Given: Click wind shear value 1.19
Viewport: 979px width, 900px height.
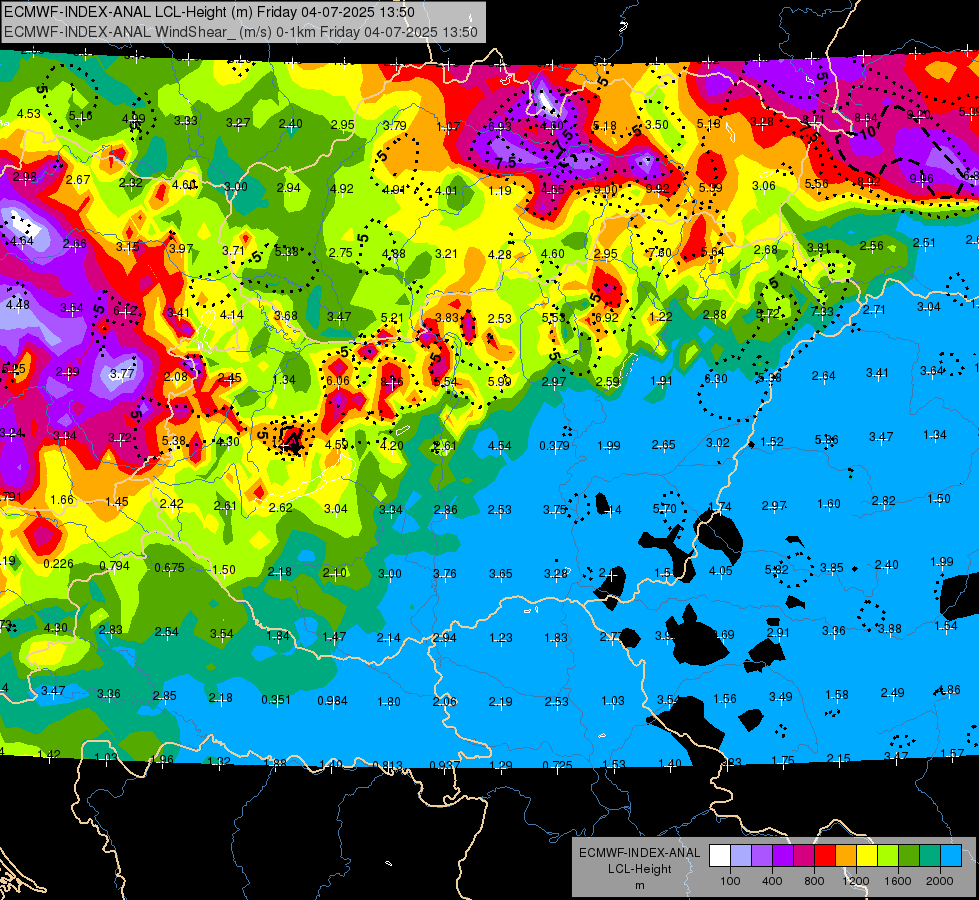Looking at the screenshot, I should pyautogui.click(x=500, y=190).
